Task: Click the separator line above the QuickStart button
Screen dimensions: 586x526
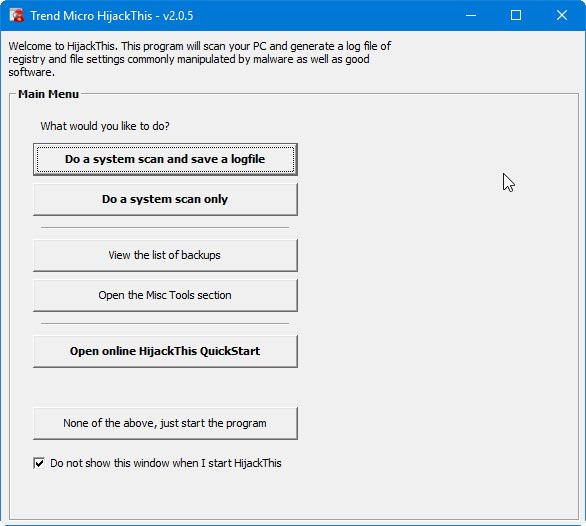Action: tap(165, 323)
